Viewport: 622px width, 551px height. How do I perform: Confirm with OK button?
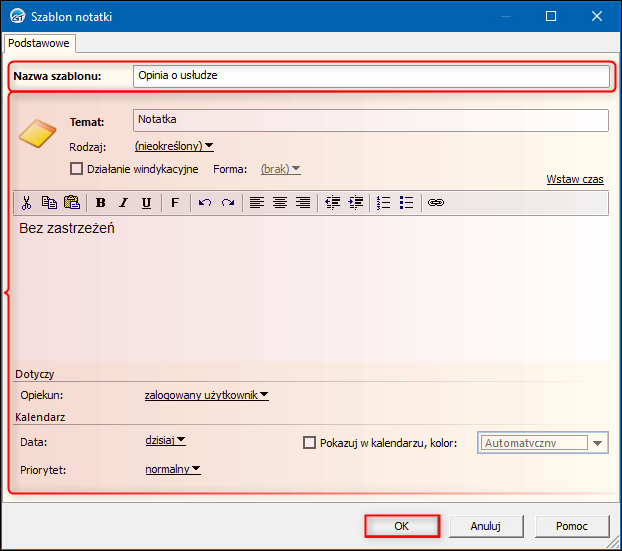[x=402, y=526]
